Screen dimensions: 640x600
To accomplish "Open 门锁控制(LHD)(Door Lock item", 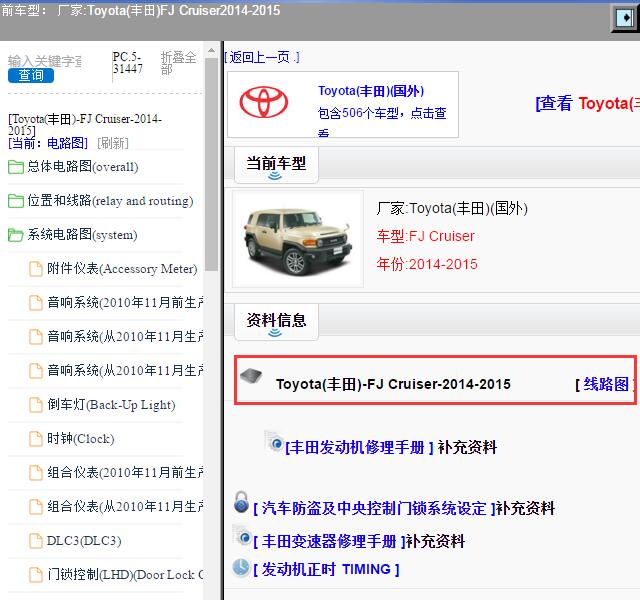I will (125, 574).
